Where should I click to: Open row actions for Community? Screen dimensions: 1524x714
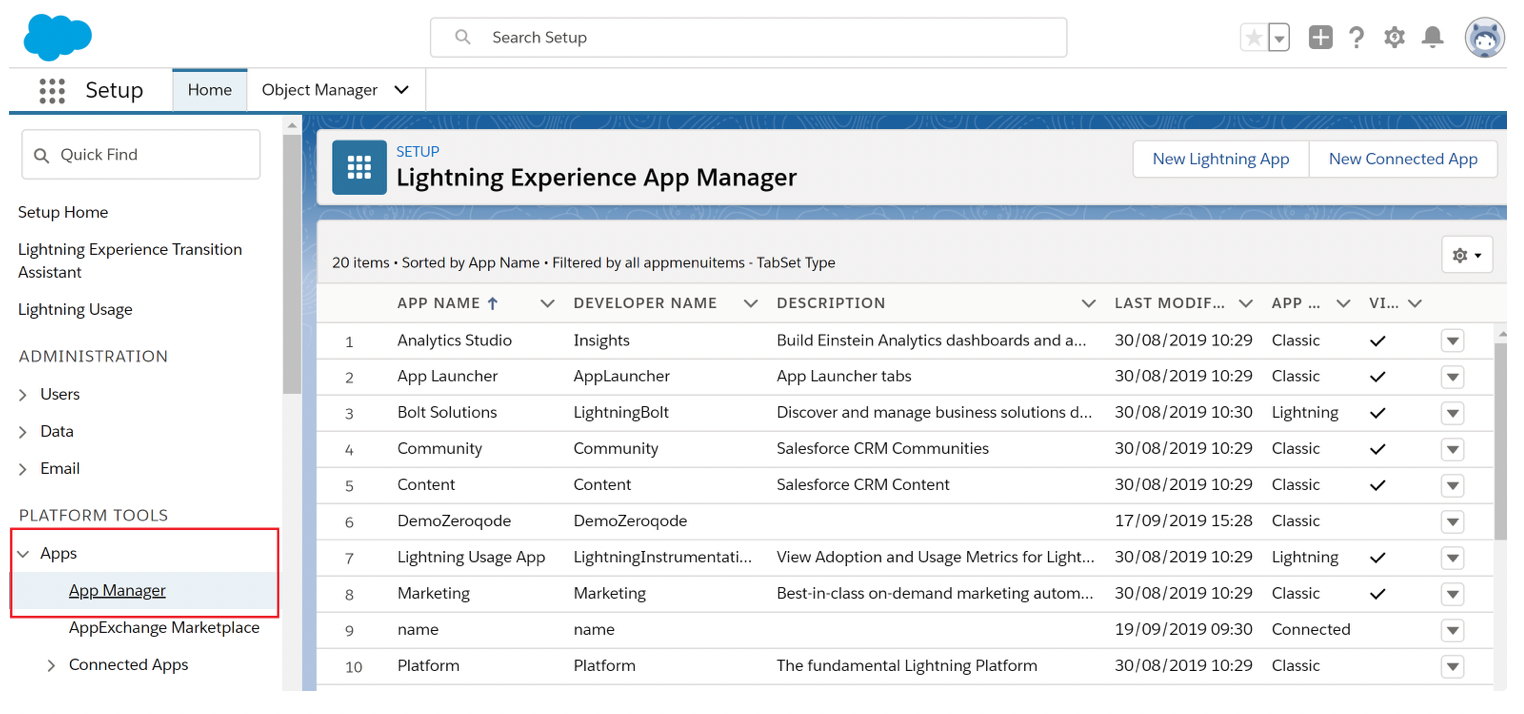tap(1452, 449)
